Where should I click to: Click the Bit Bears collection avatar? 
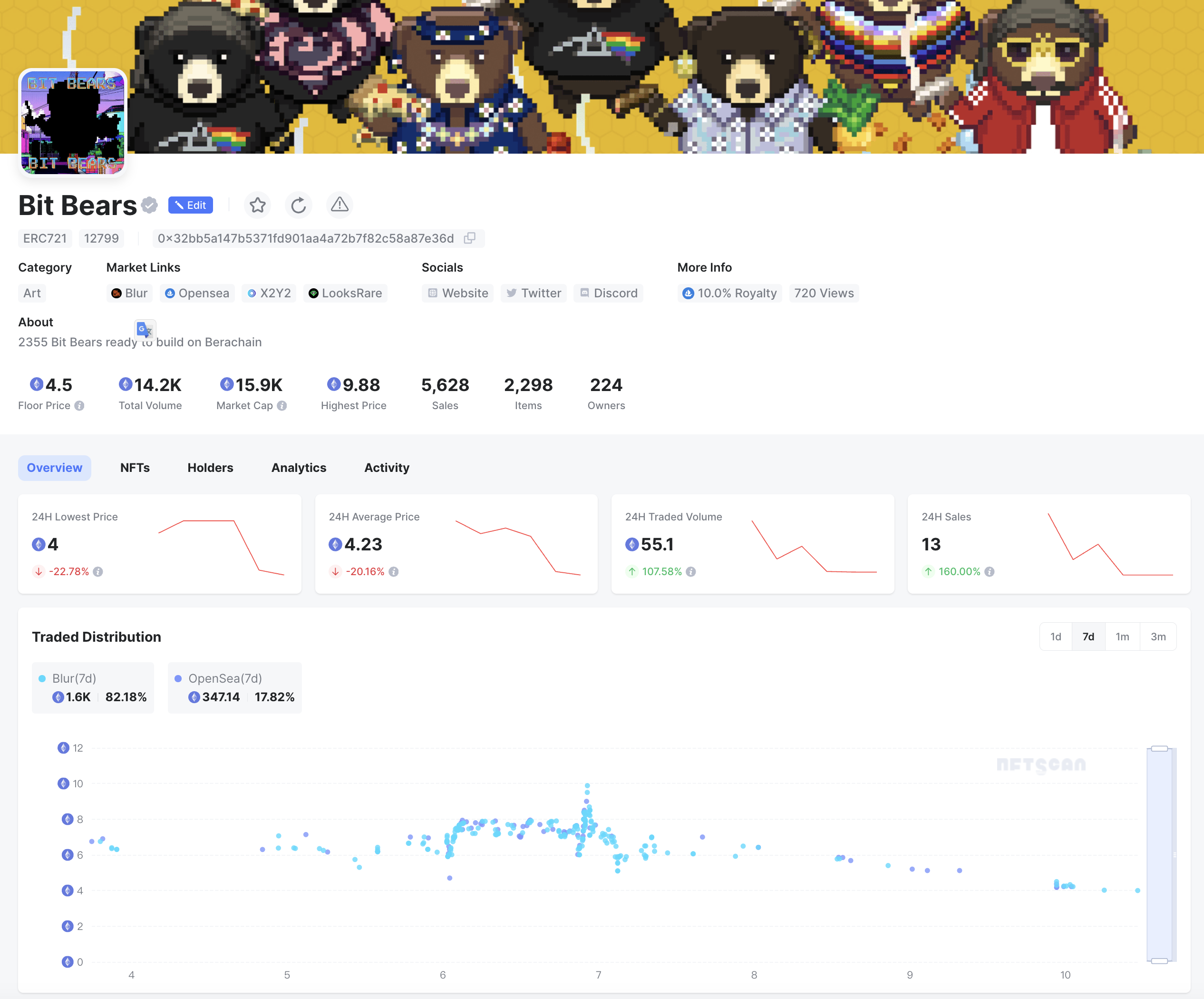click(x=73, y=123)
